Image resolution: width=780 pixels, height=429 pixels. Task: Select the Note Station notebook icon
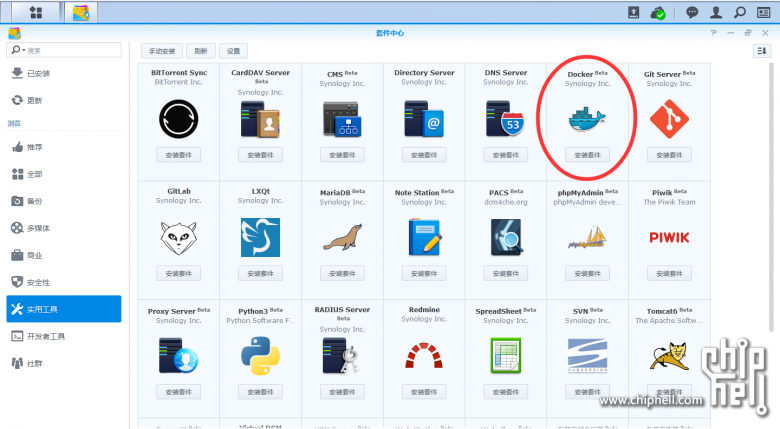(x=424, y=237)
